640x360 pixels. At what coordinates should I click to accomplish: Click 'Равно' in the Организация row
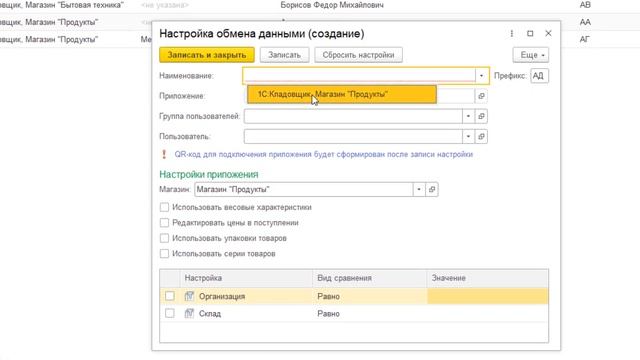pyautogui.click(x=329, y=296)
